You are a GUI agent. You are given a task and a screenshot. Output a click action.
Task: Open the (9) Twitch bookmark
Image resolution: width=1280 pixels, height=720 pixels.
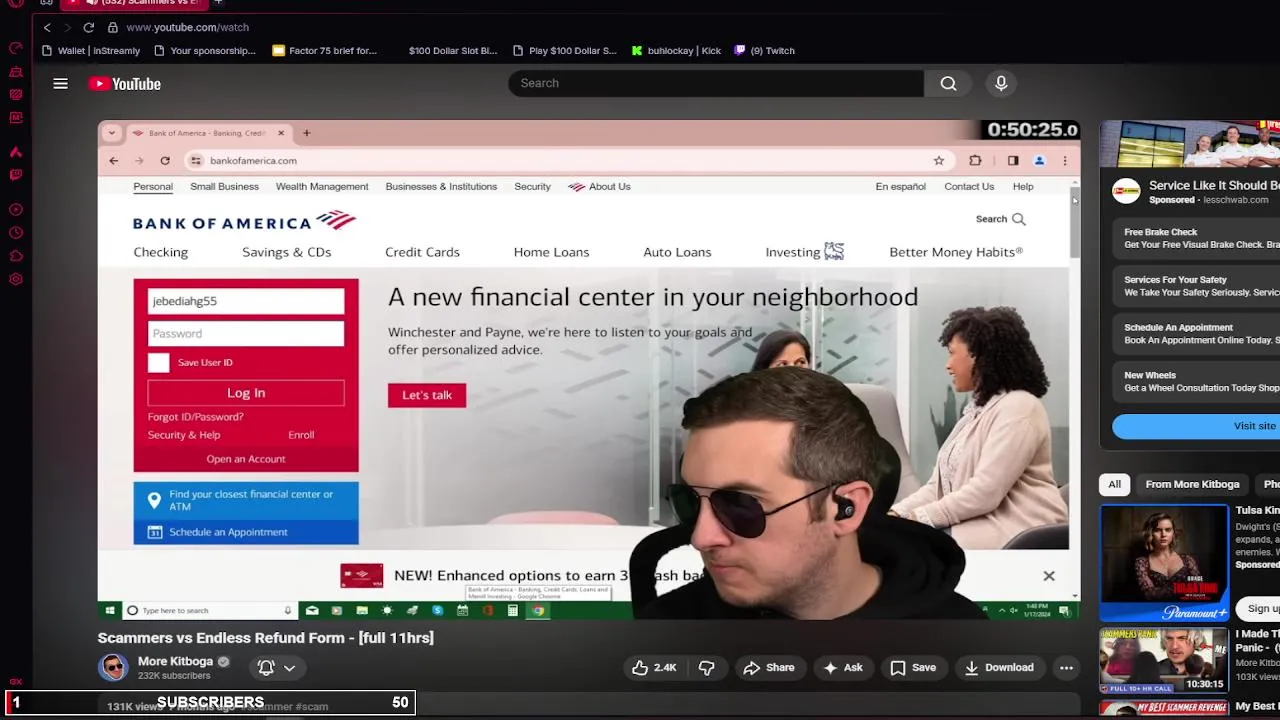click(765, 50)
